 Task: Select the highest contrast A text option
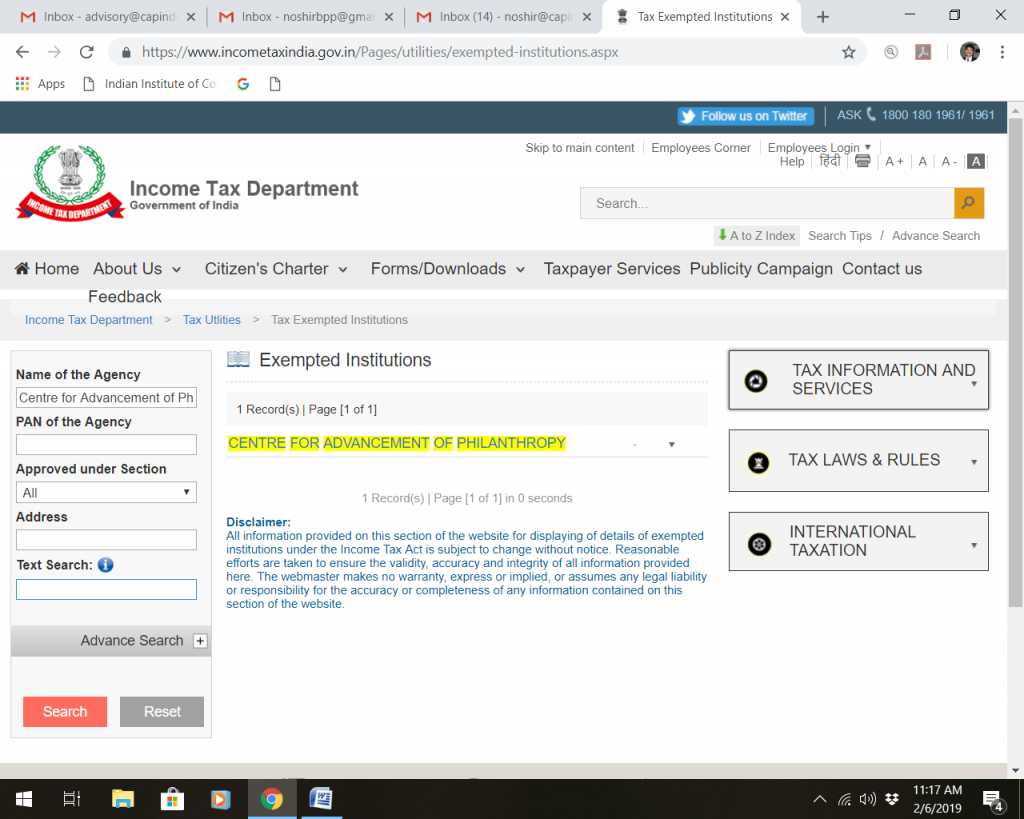click(x=975, y=160)
